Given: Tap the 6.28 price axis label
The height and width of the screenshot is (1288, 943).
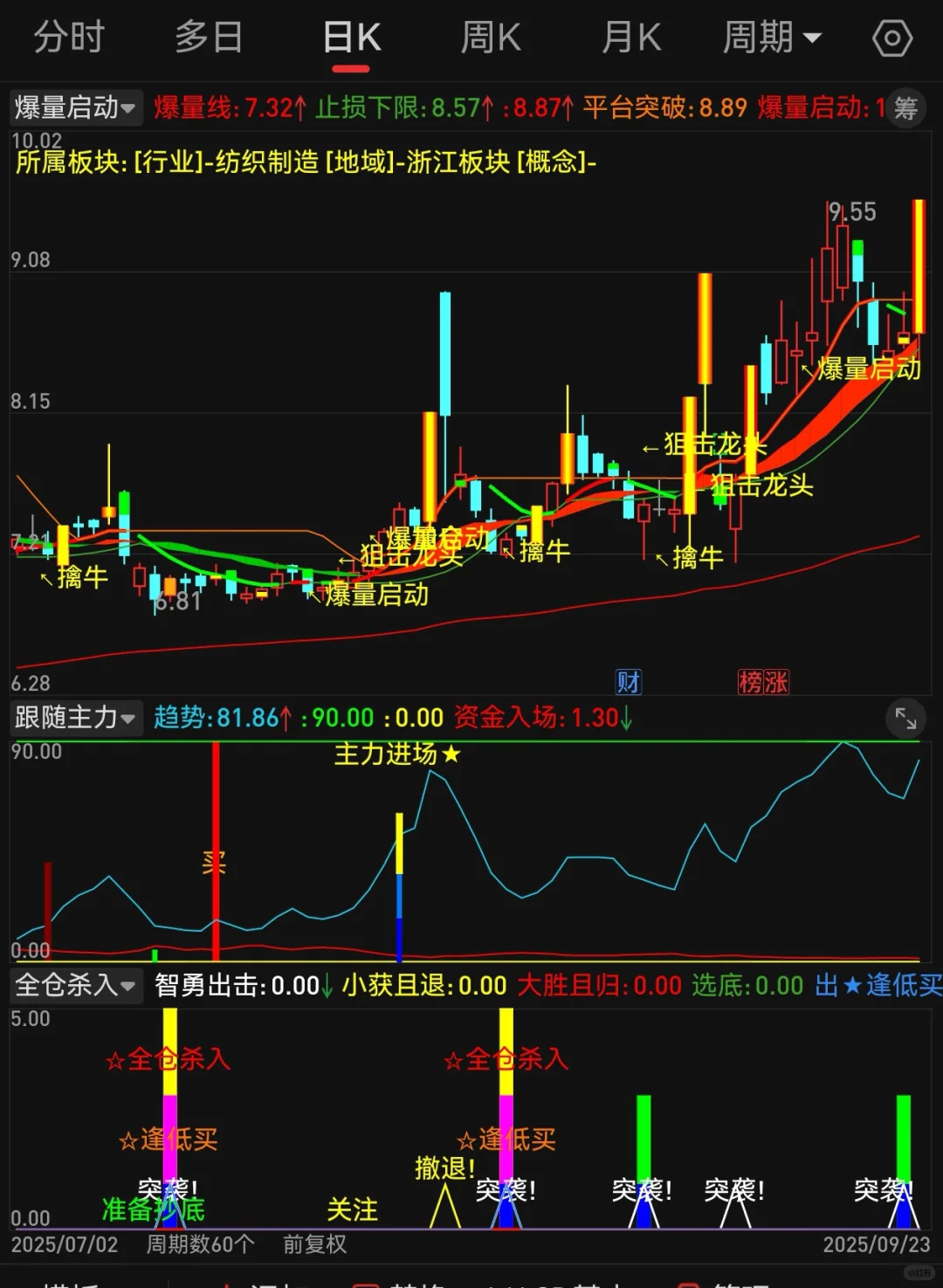Looking at the screenshot, I should click(31, 683).
